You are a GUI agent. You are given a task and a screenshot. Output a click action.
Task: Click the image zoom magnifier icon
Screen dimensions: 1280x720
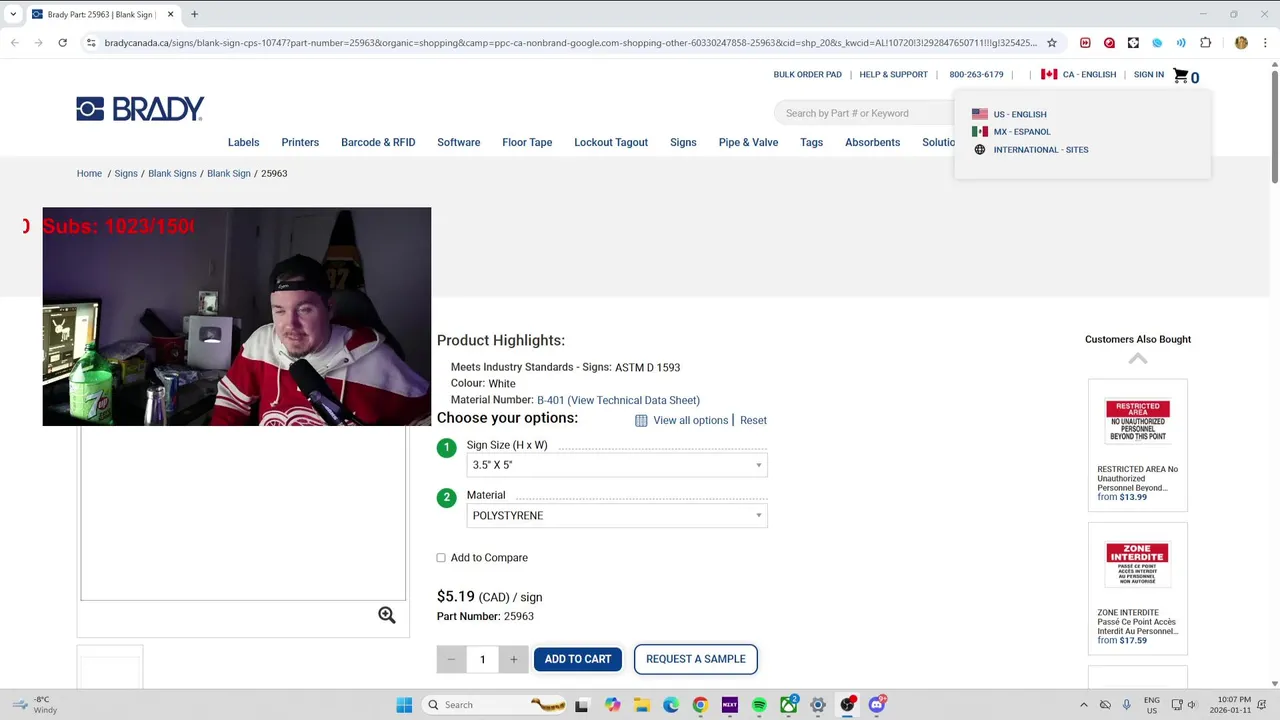pos(387,615)
